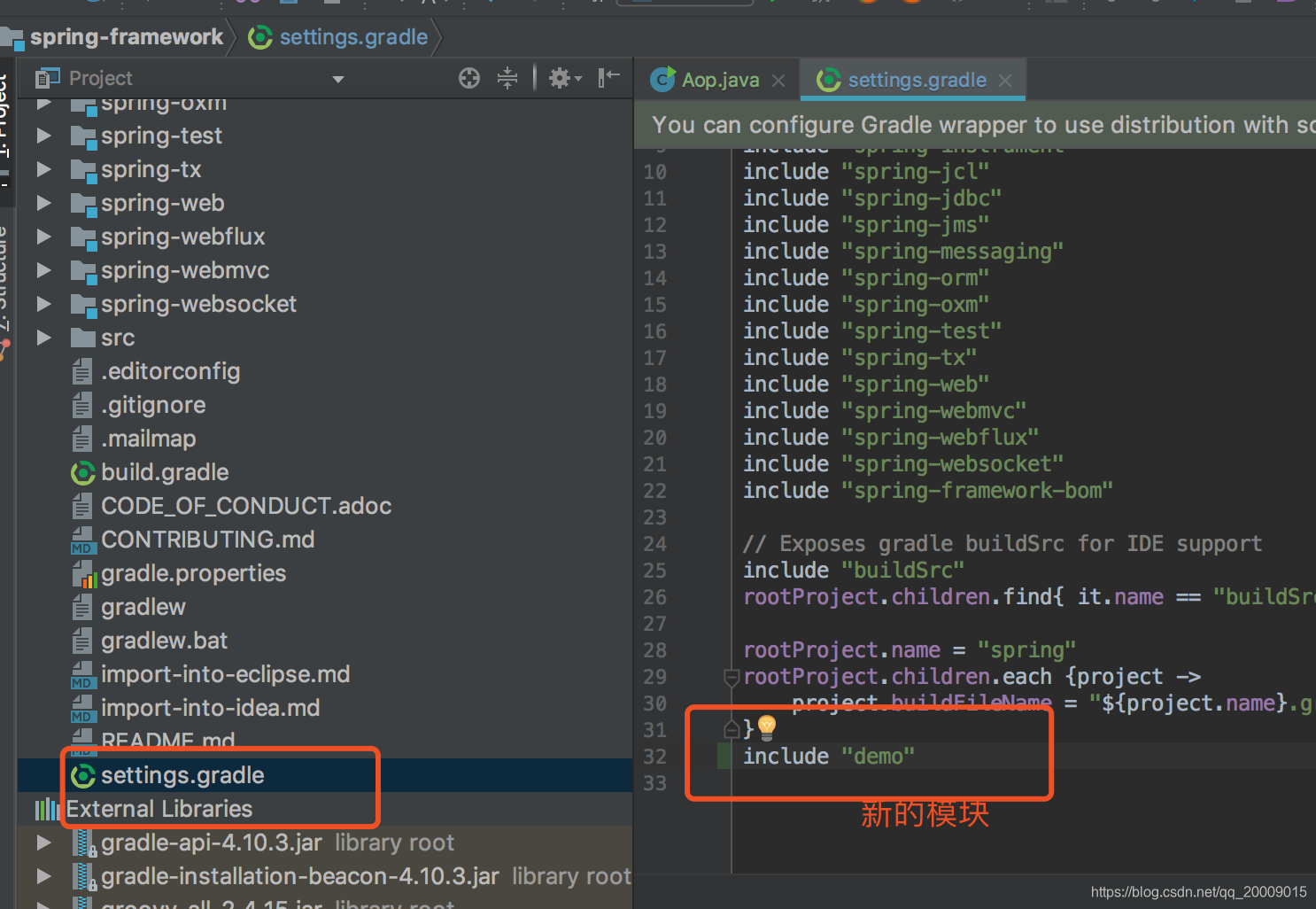Expand the src folder
Viewport: 1316px width, 909px height.
point(43,338)
